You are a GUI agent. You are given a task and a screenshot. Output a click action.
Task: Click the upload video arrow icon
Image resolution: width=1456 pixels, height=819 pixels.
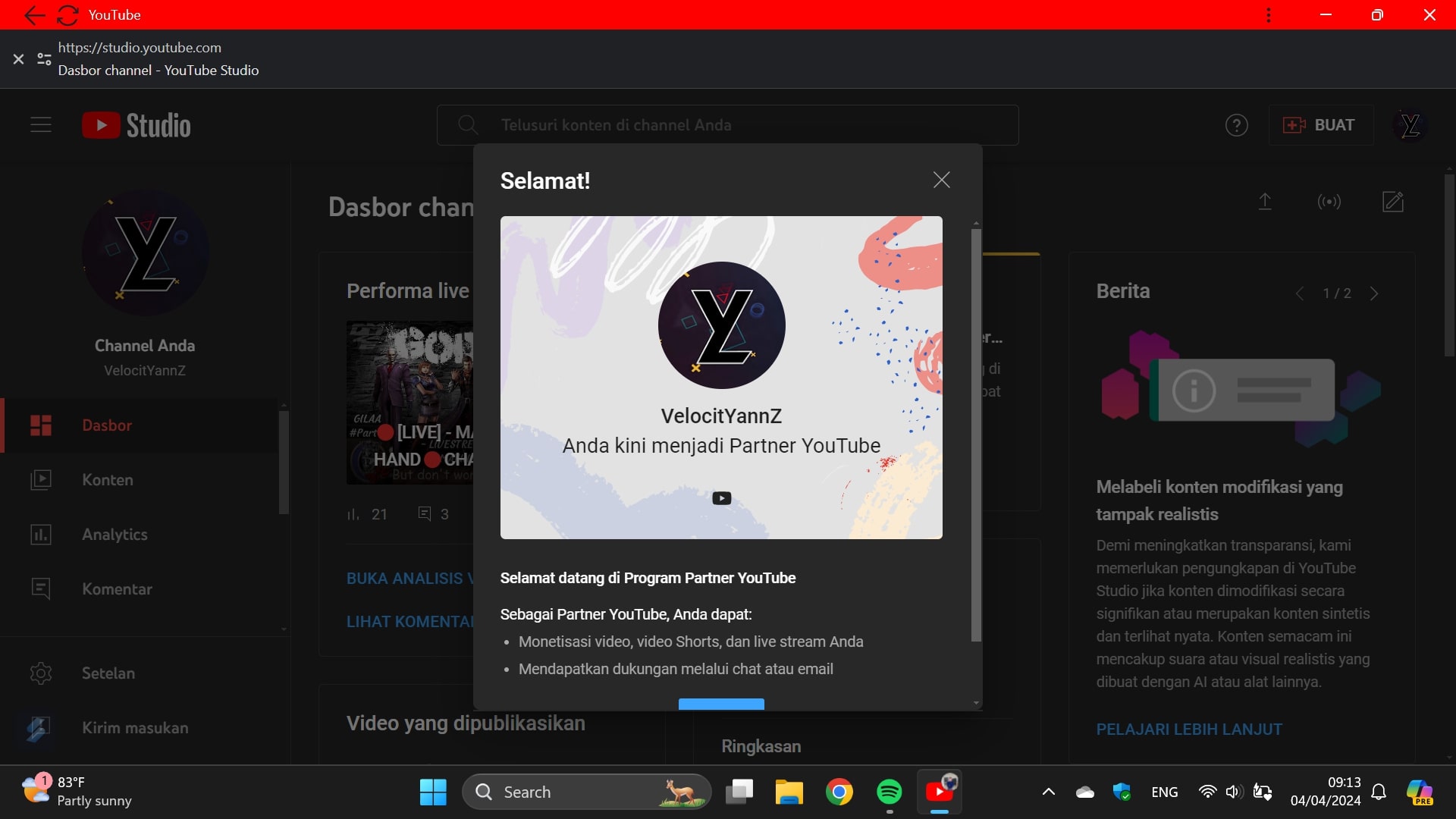(x=1264, y=202)
